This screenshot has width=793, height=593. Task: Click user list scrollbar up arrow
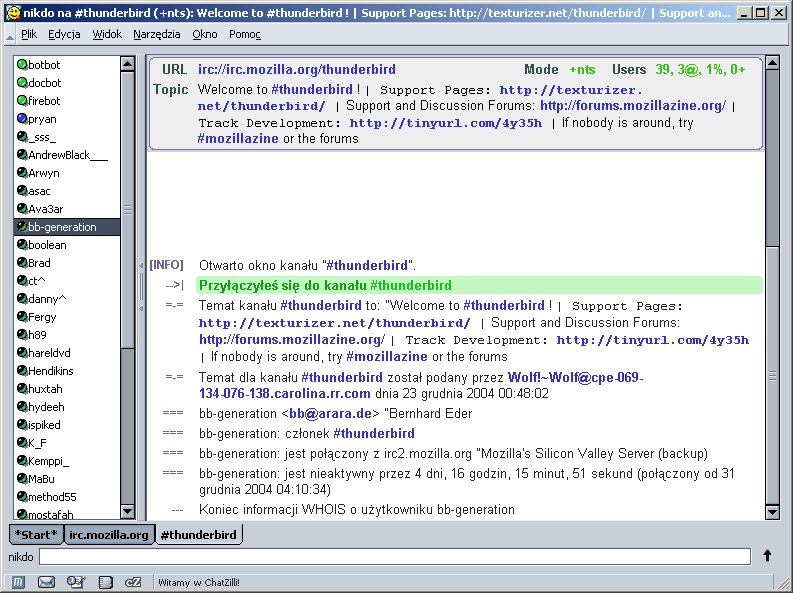click(x=127, y=64)
